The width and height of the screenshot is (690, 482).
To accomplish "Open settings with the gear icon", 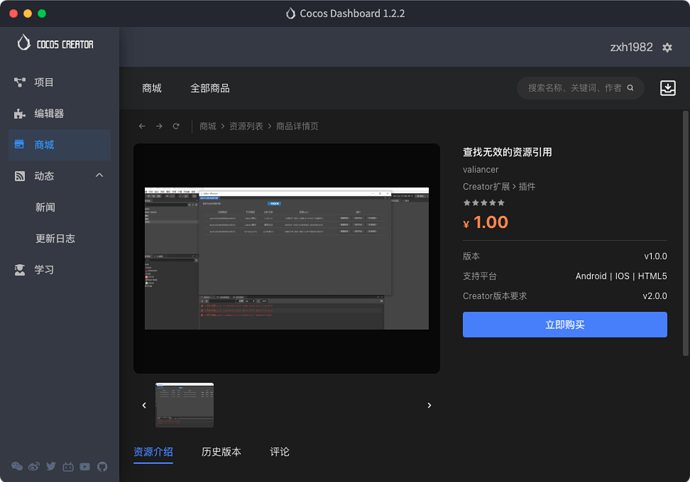I will tap(667, 48).
